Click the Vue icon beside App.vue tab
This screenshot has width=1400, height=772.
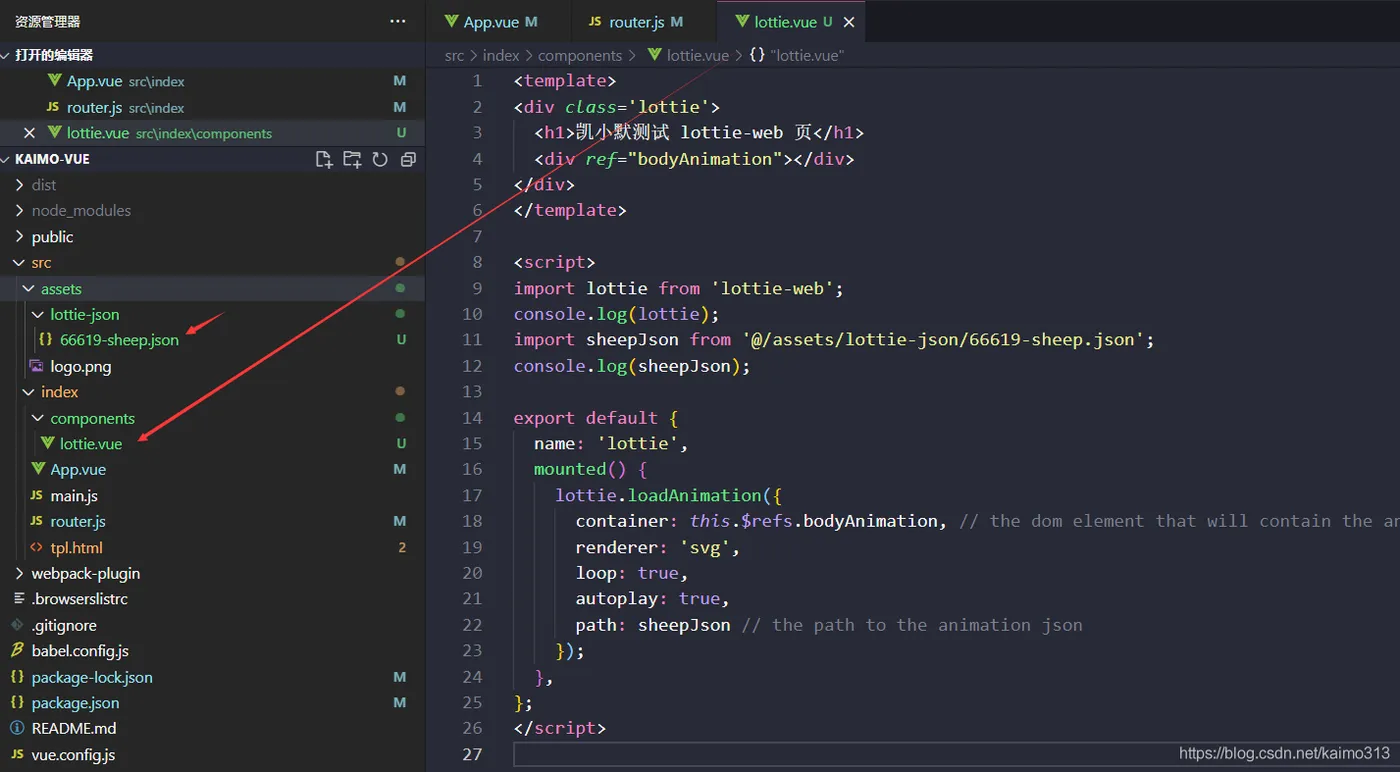click(x=451, y=22)
